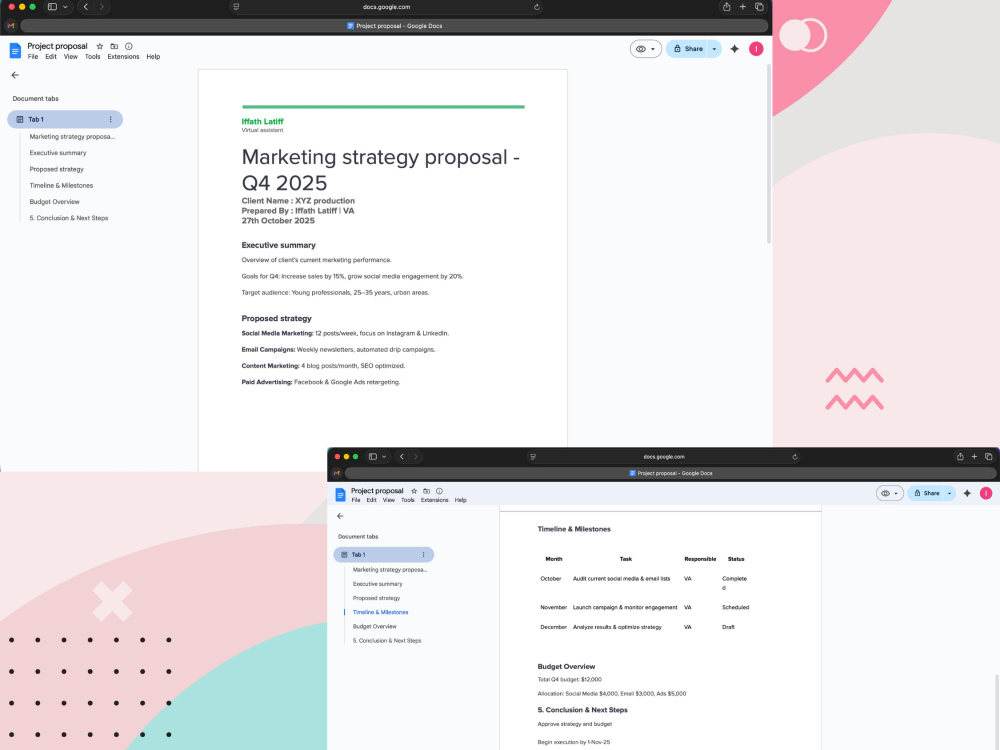
Task: Click the Project proposal document title in the top window
Action: pyautogui.click(x=57, y=46)
